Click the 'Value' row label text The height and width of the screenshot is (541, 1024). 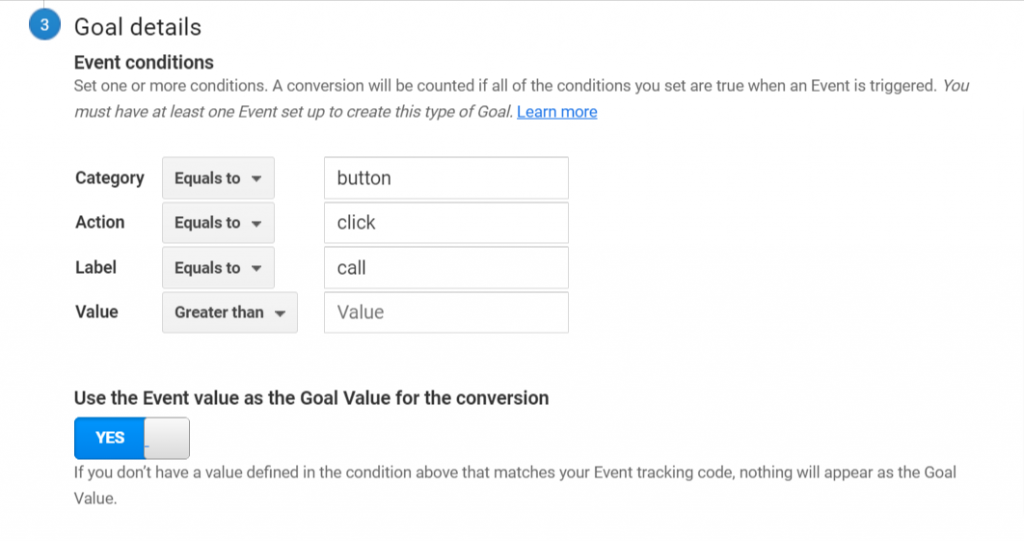[97, 312]
